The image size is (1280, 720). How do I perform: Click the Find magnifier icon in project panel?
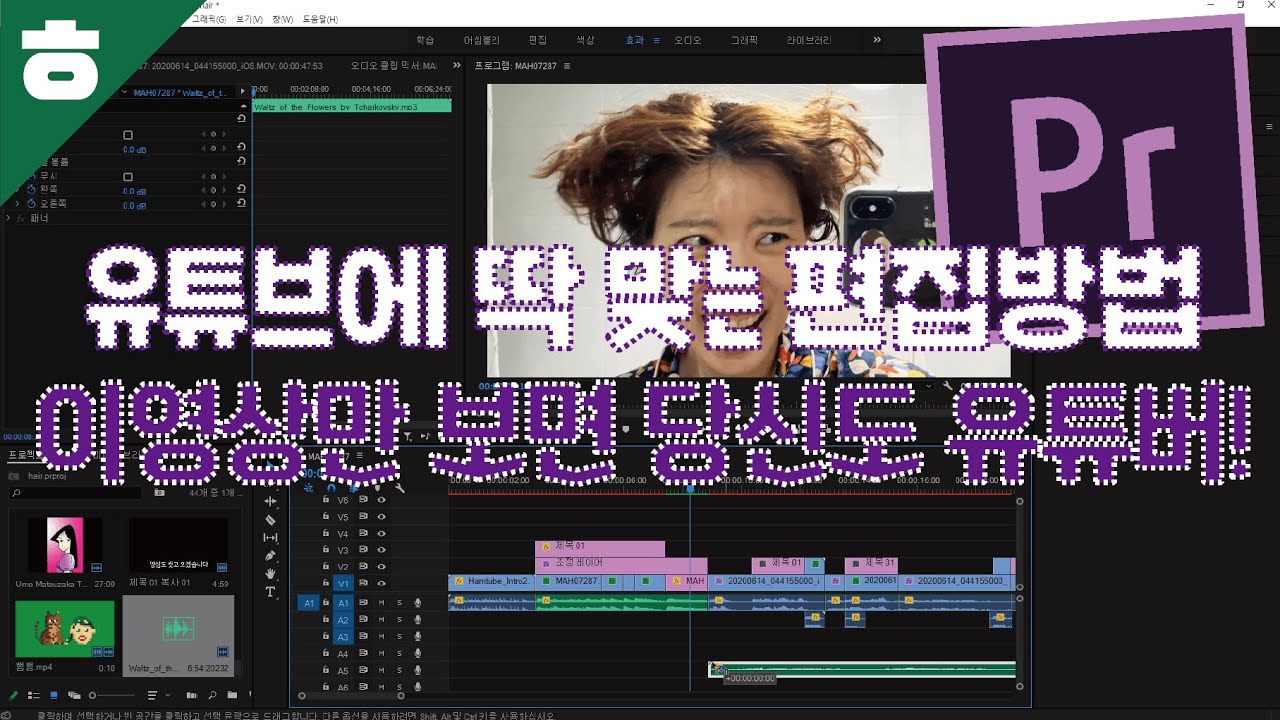(x=213, y=695)
